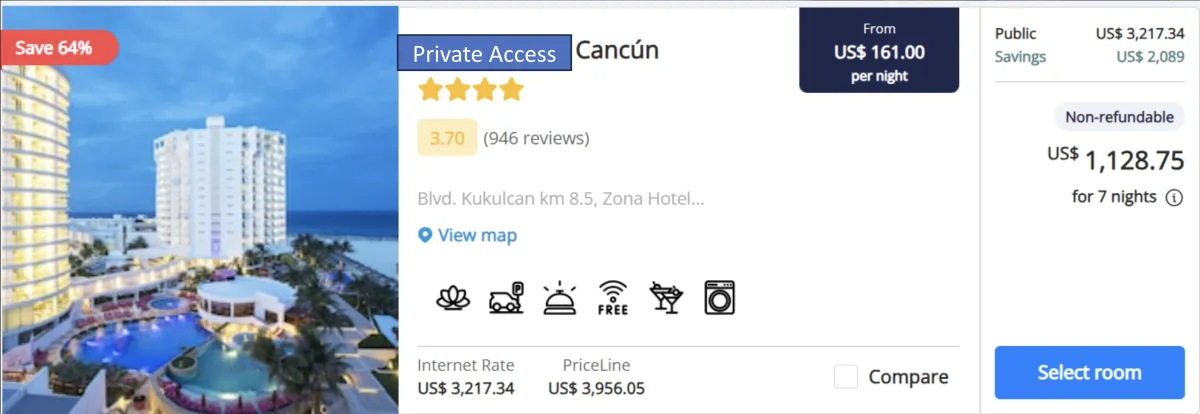Click the Private Access Cancún hotel title
The height and width of the screenshot is (414, 1200).
(528, 52)
